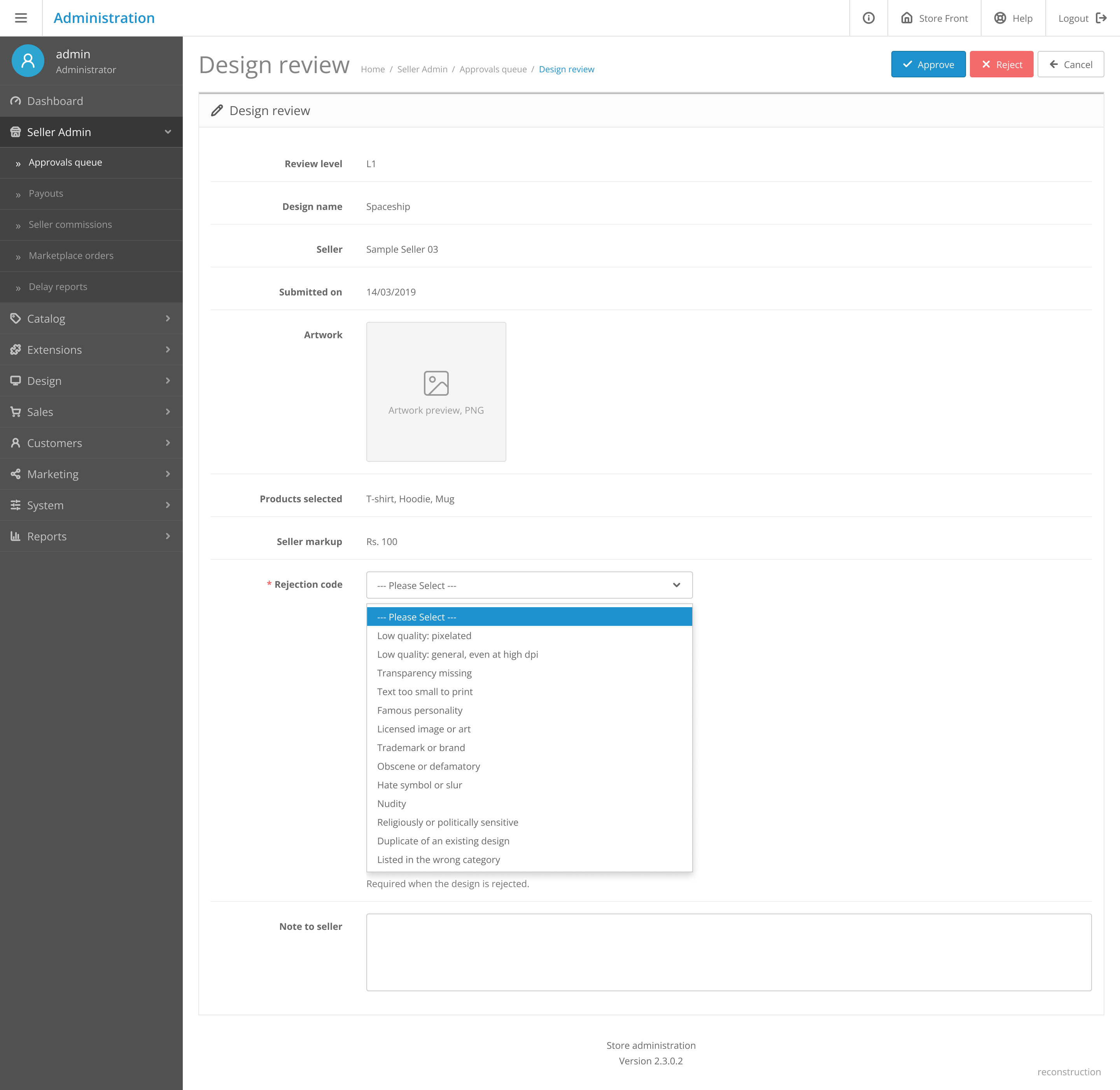Open Approvals queue in sidebar
The image size is (1120, 1090).
coord(92,162)
